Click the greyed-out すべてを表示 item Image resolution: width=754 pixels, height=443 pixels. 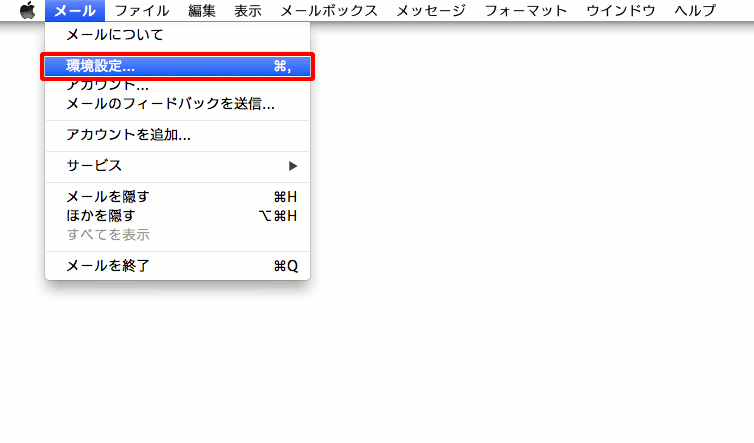(x=108, y=234)
